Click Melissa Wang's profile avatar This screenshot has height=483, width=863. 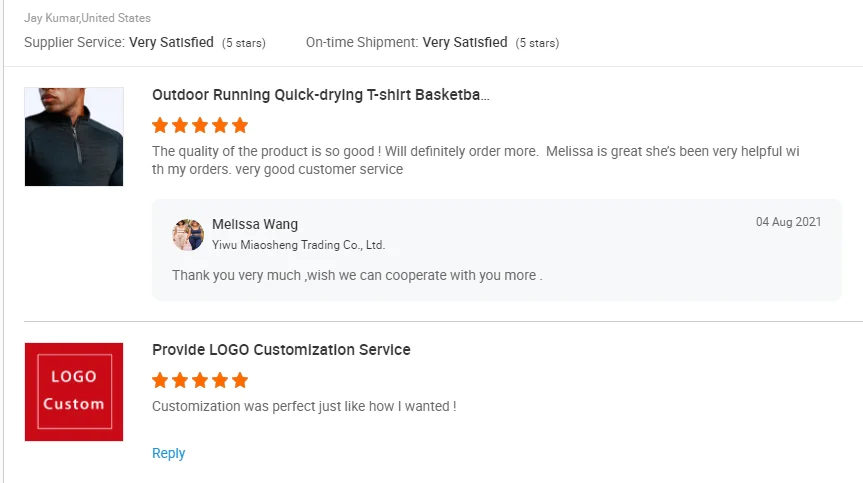coord(188,234)
